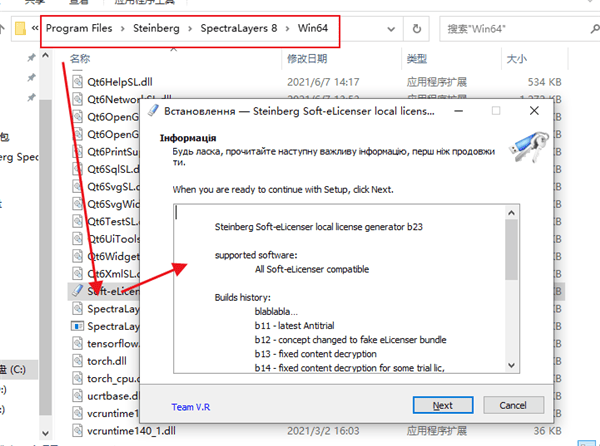The width and height of the screenshot is (600, 446).
Task: Click the Next button in installer
Action: (443, 405)
